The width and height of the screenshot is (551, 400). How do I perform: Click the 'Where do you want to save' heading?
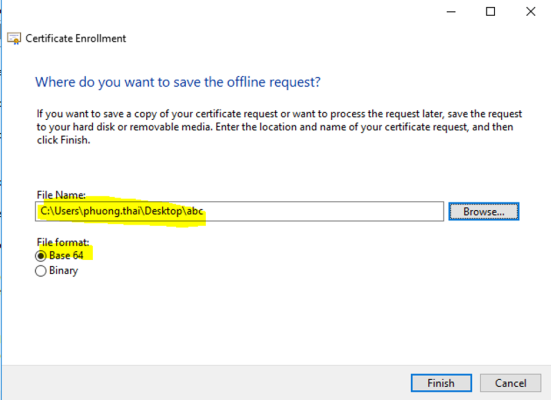pos(178,82)
